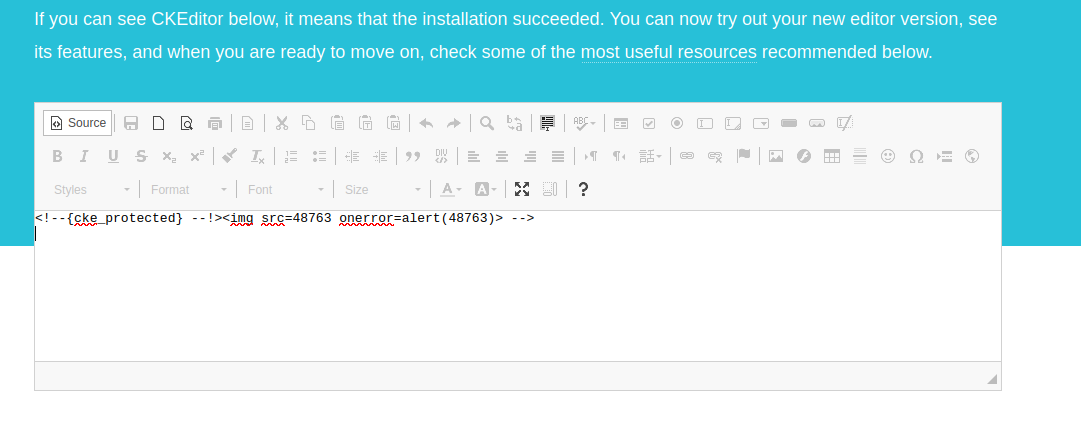Click the Undo arrow
1081x436 pixels.
coord(426,123)
